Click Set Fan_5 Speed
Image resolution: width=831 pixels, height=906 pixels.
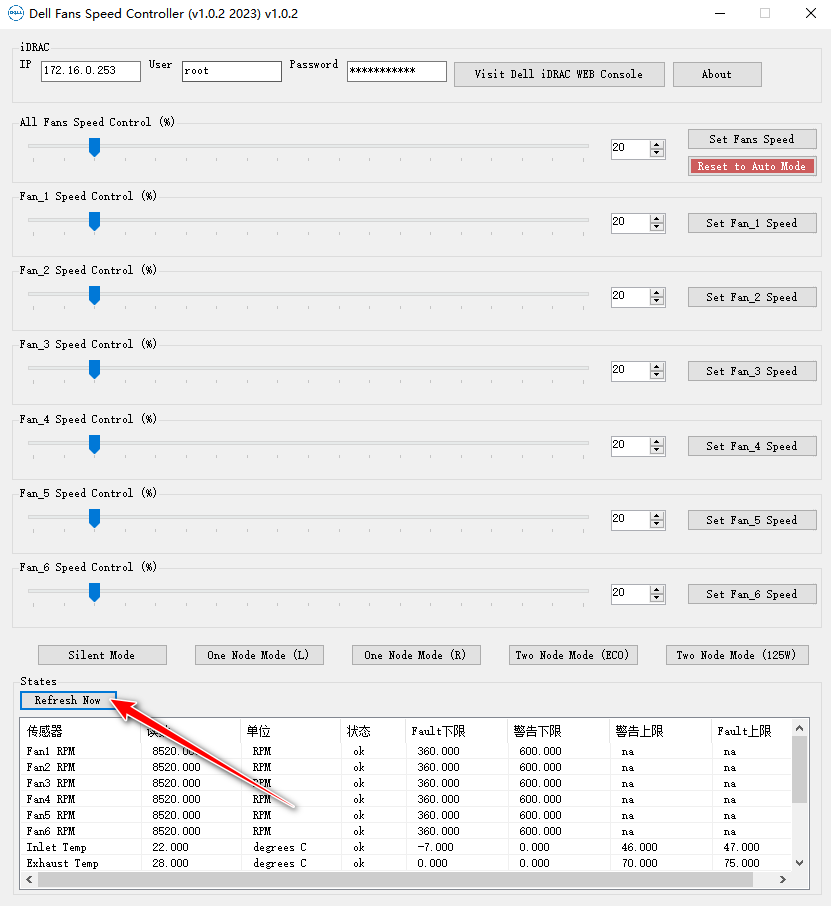[752, 520]
